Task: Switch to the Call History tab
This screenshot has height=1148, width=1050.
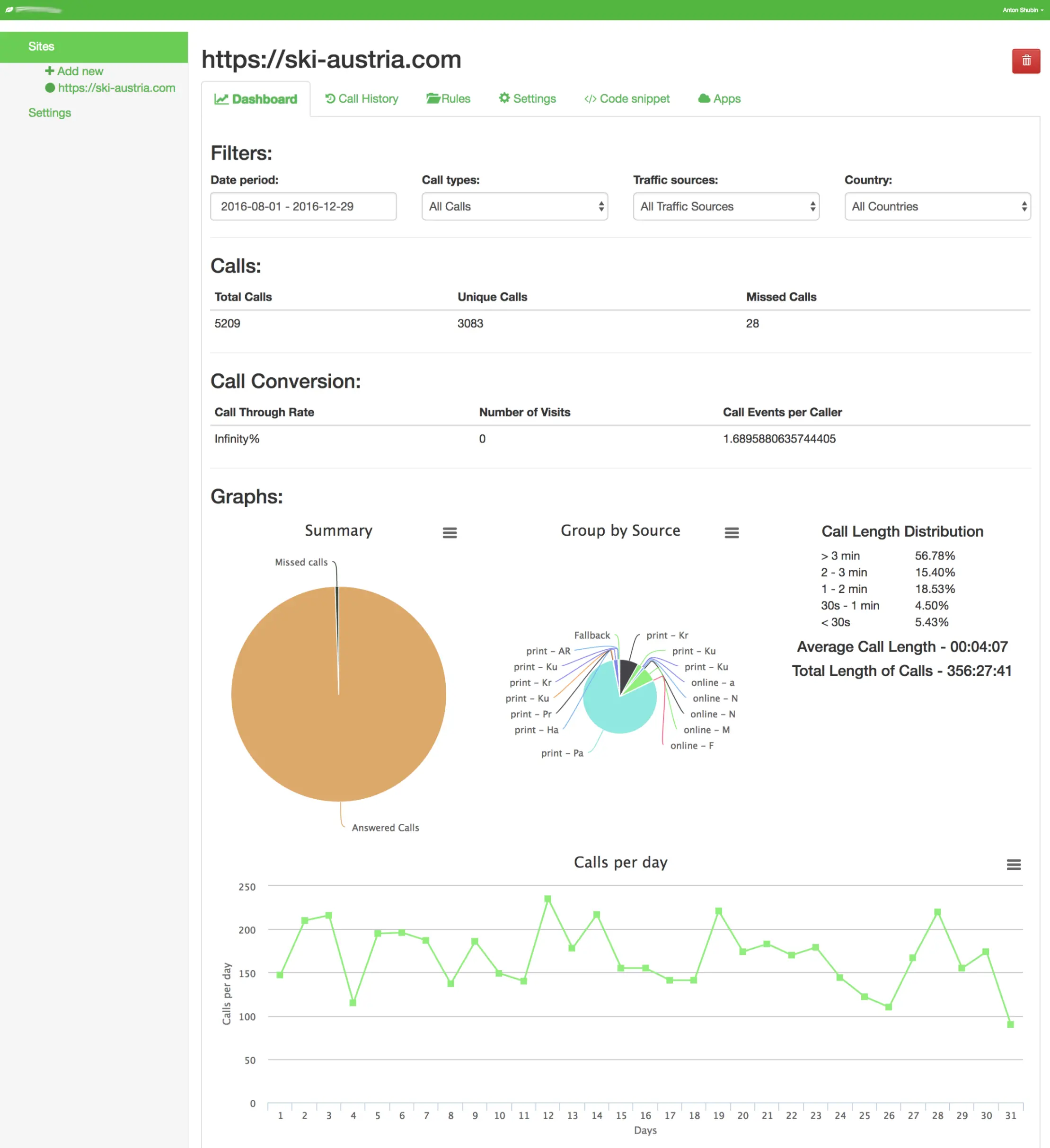Action: (x=368, y=98)
